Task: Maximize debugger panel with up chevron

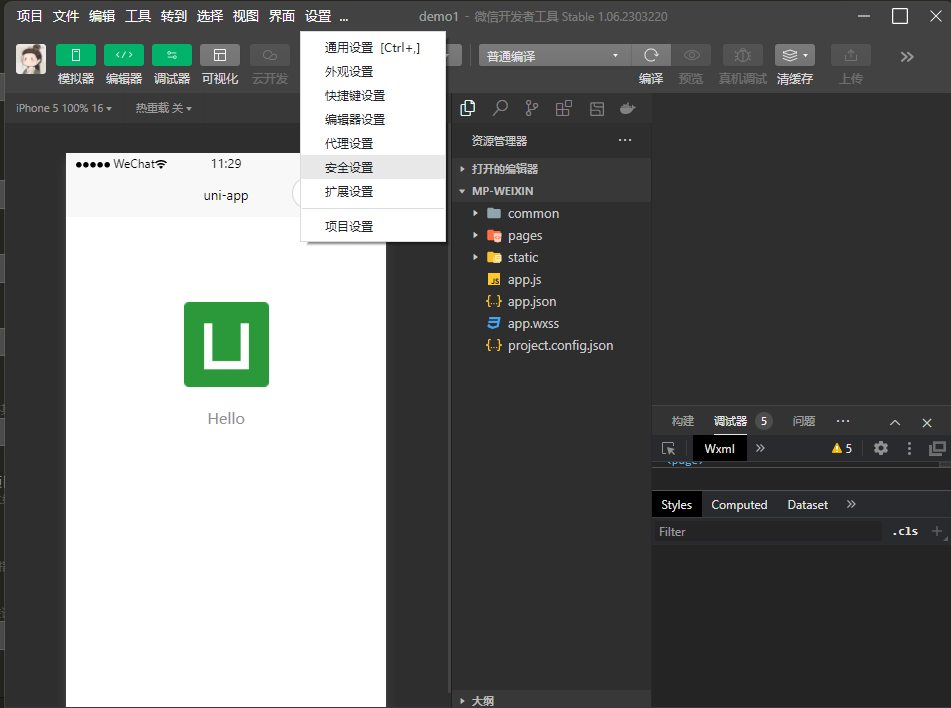Action: point(895,423)
